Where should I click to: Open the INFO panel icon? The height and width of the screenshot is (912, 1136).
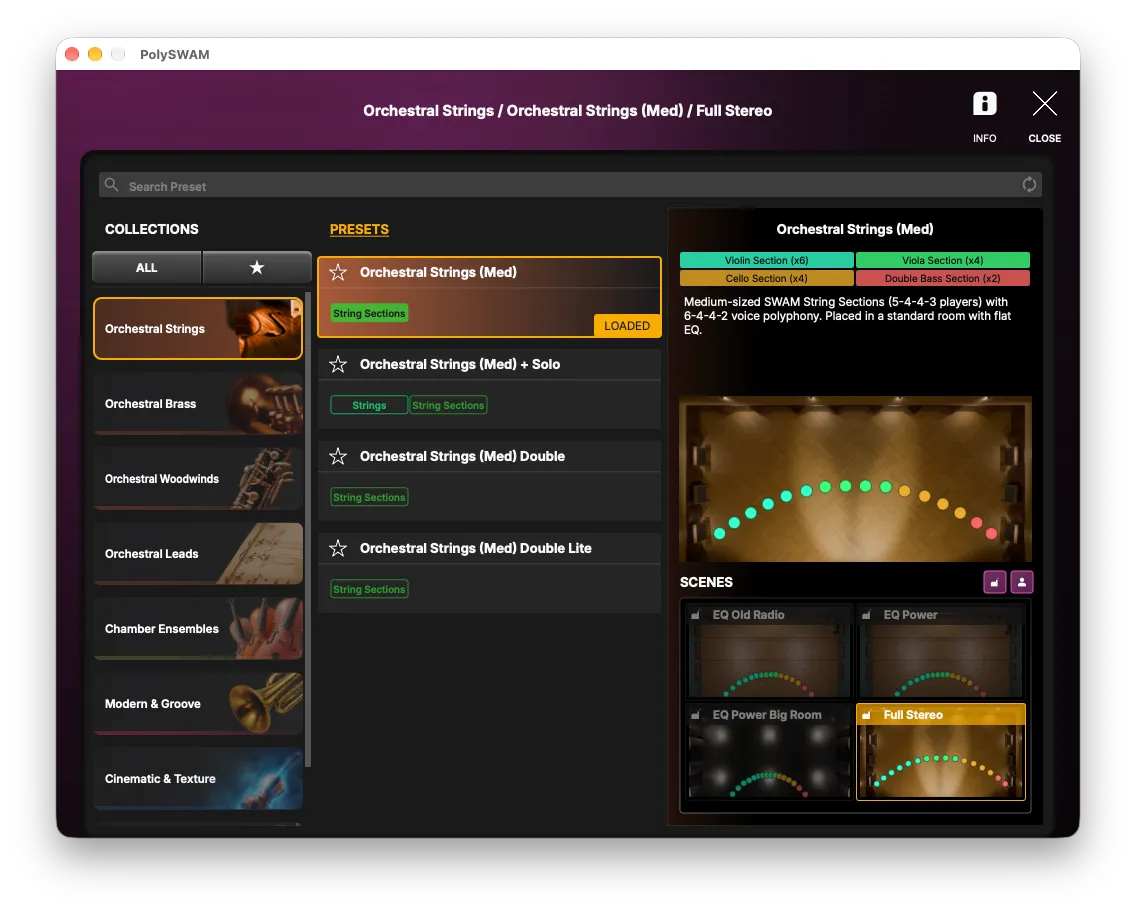(984, 104)
